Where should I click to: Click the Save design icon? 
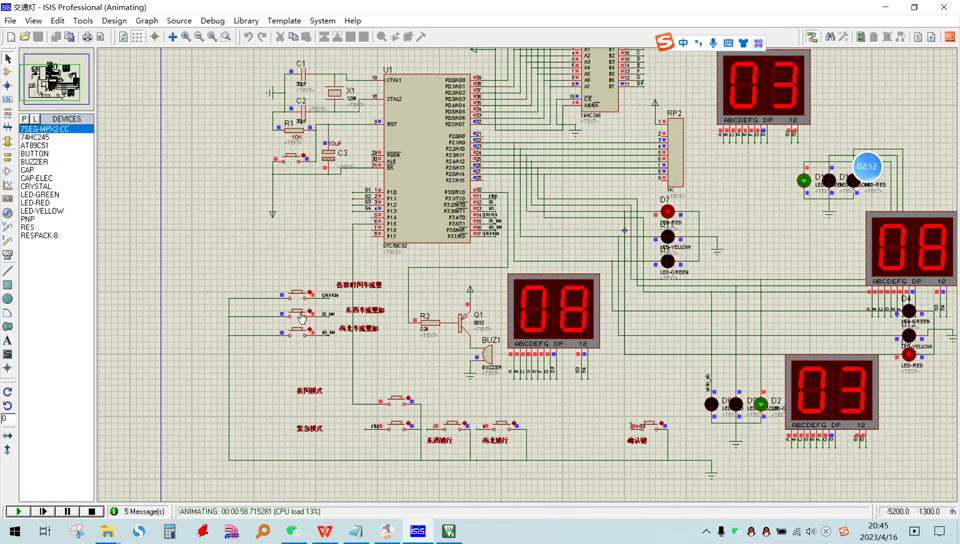(x=38, y=37)
